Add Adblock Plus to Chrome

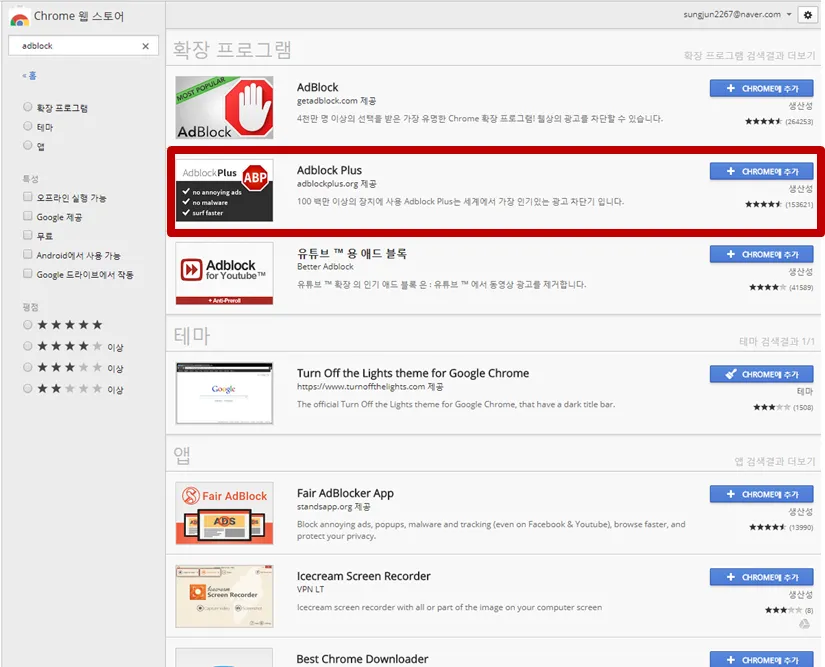click(x=761, y=171)
